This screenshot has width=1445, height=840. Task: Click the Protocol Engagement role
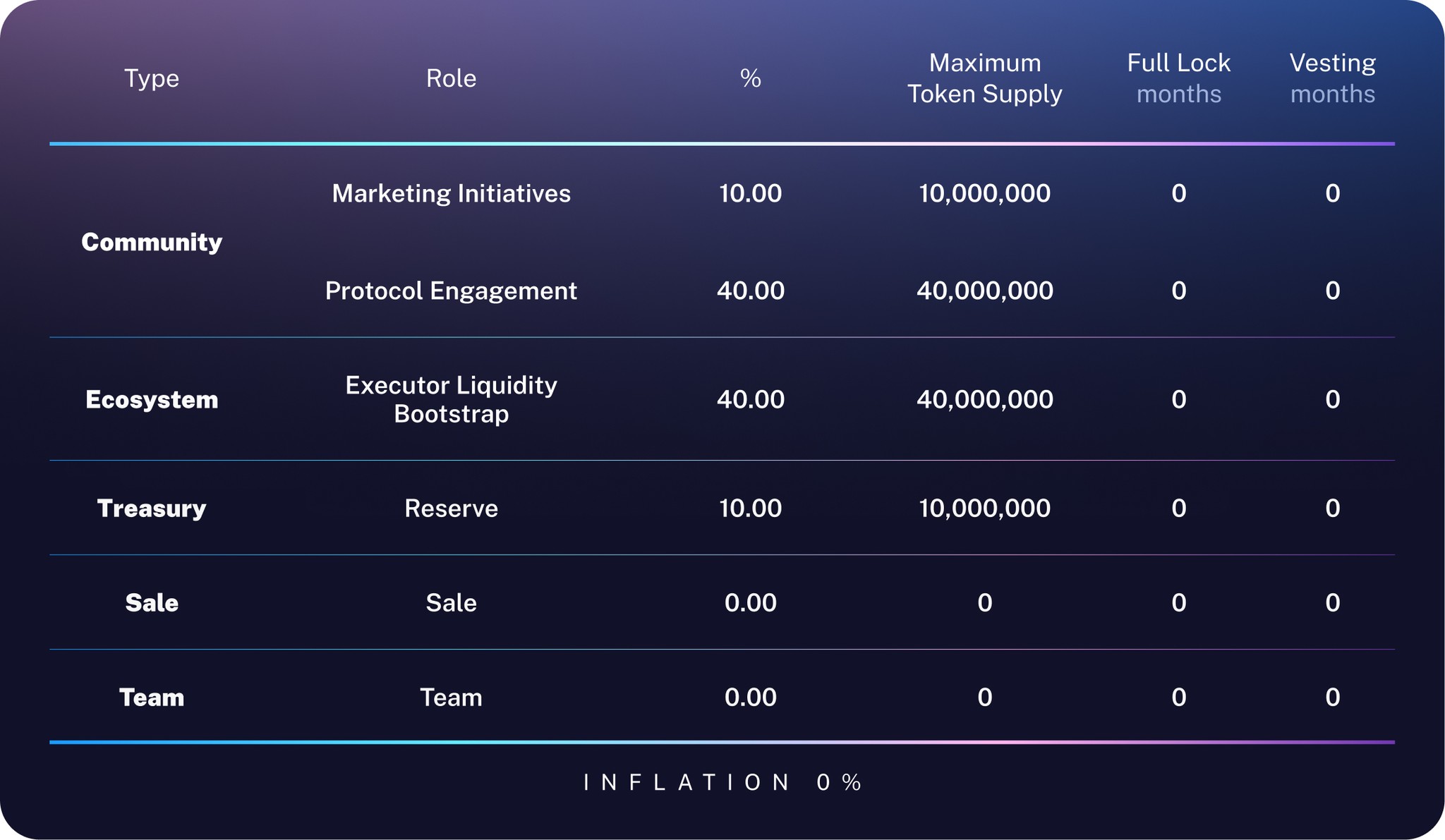coord(451,291)
